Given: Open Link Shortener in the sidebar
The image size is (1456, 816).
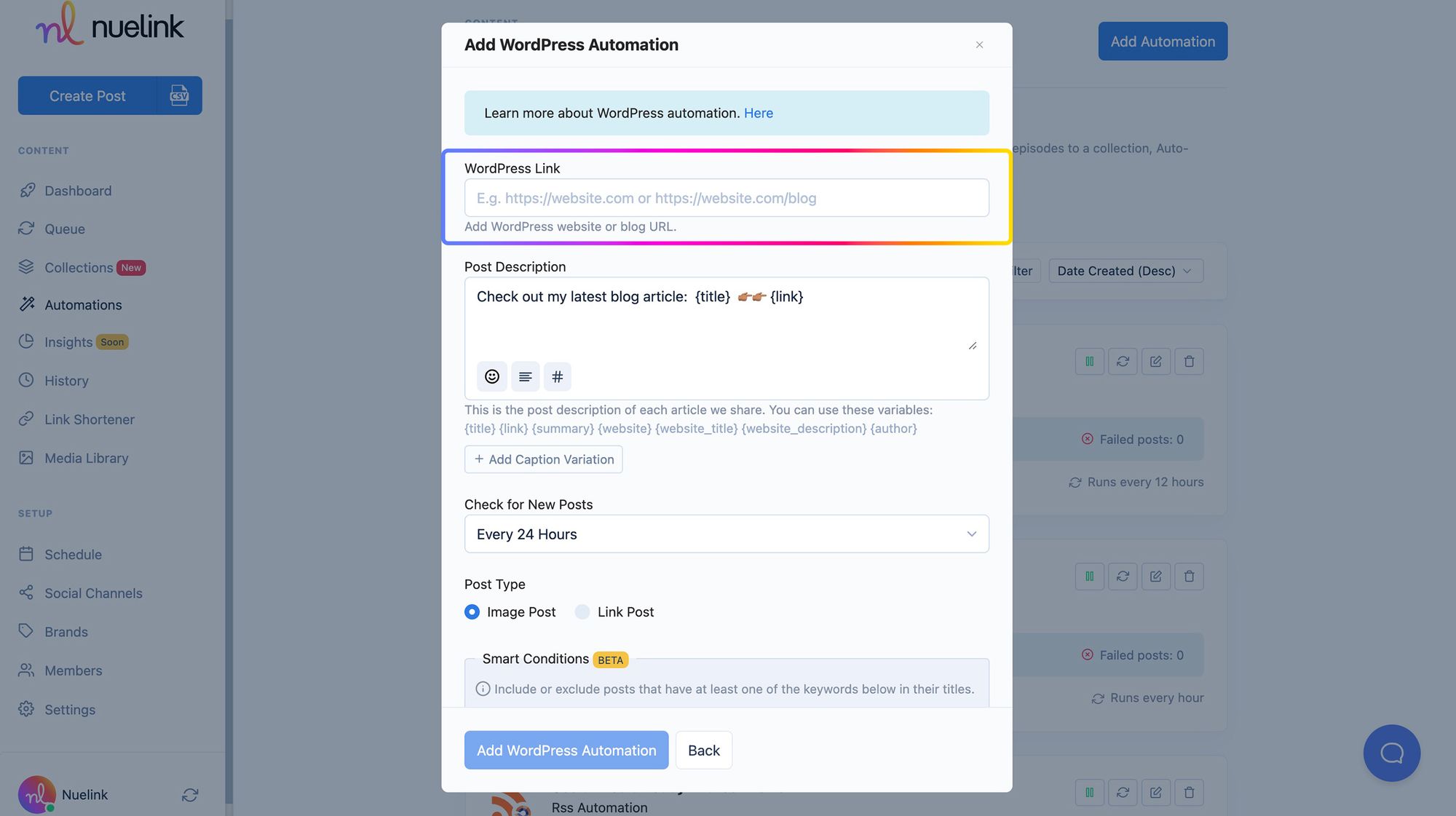Looking at the screenshot, I should pos(90,419).
